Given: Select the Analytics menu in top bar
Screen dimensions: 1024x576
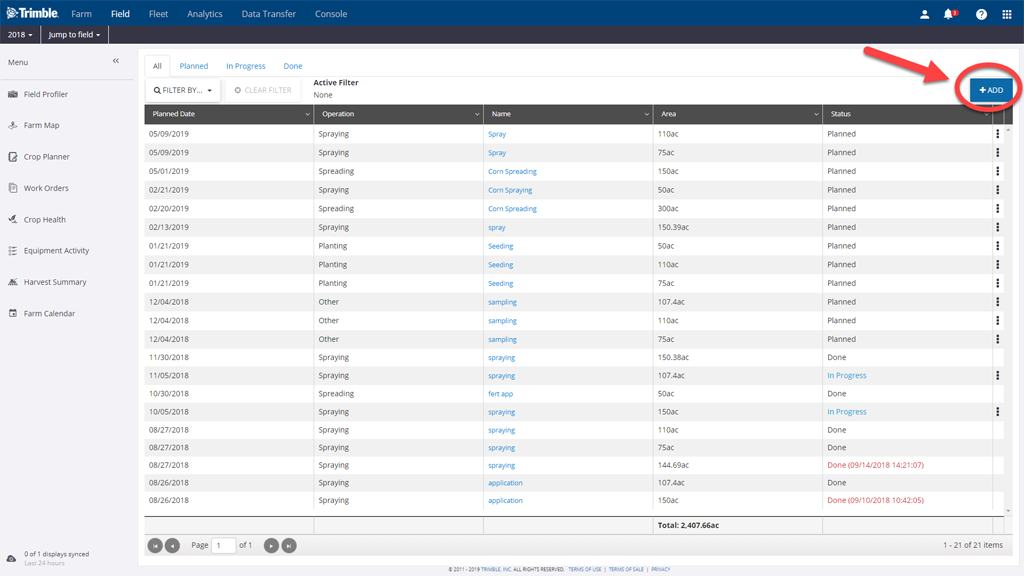Looking at the screenshot, I should click(204, 14).
